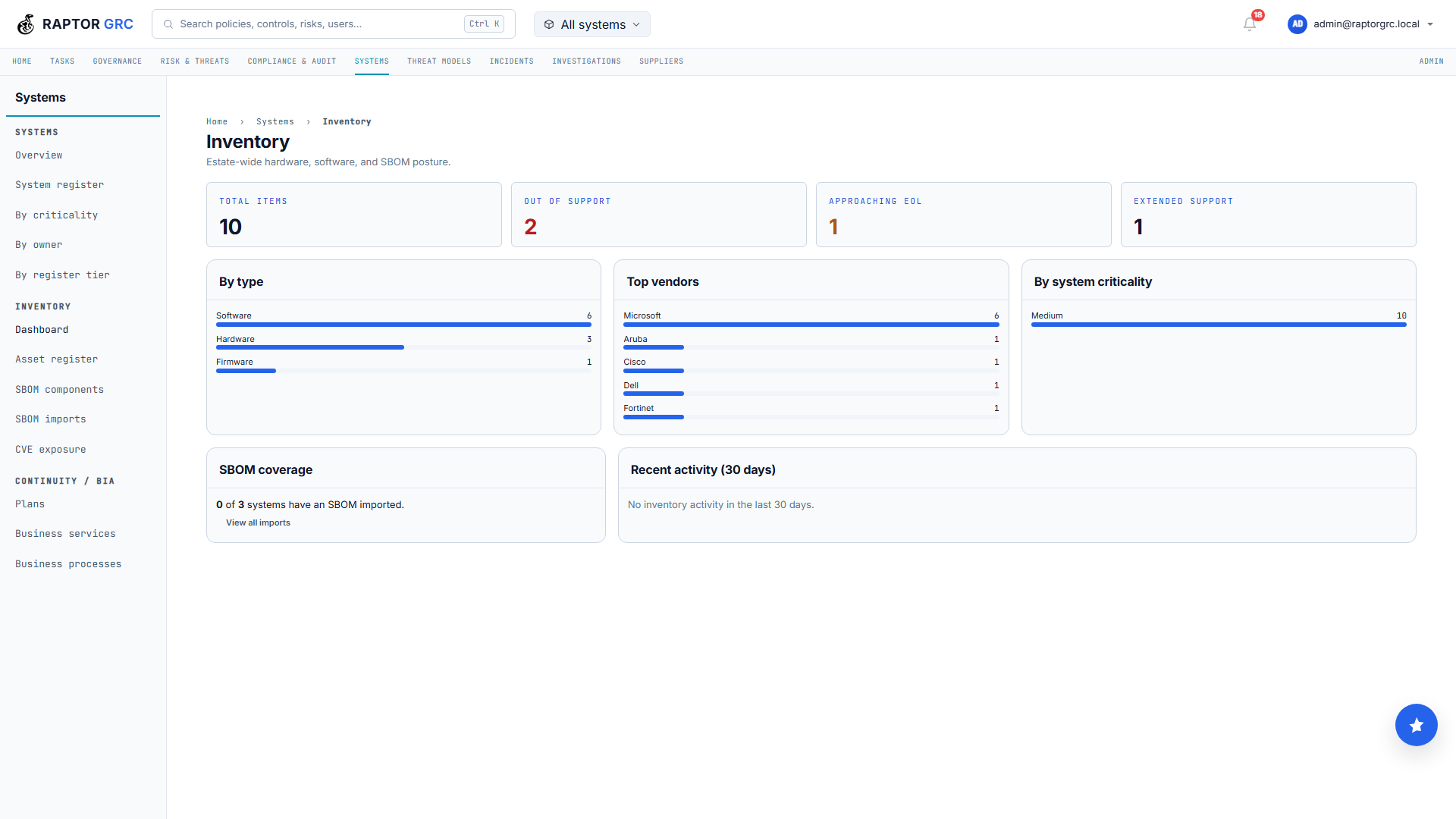Open the Admin menu item
This screenshot has width=1456, height=819.
pos(1432,61)
